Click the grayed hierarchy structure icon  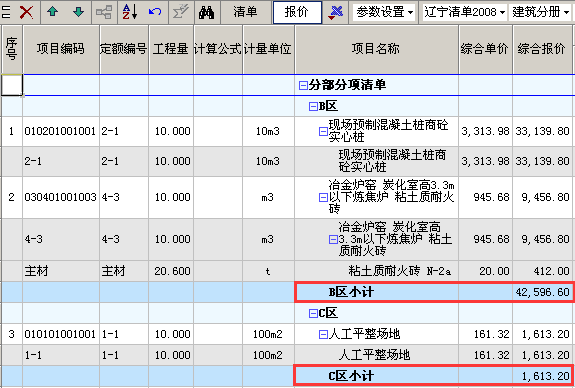pos(104,12)
